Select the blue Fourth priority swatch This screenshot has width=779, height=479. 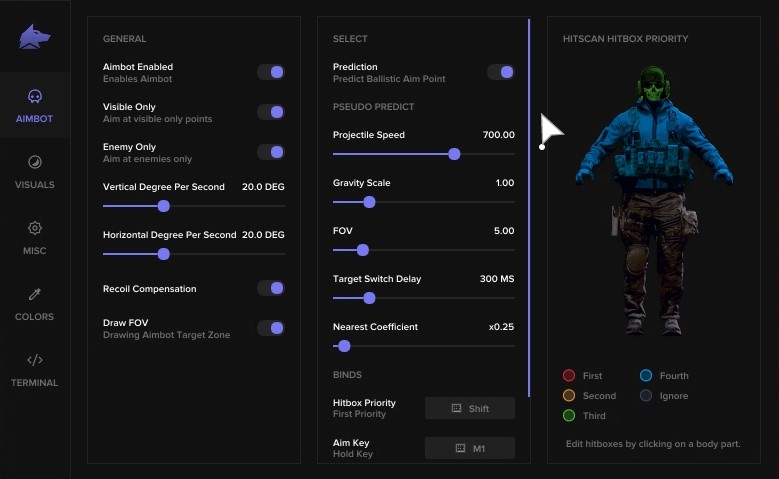(646, 376)
